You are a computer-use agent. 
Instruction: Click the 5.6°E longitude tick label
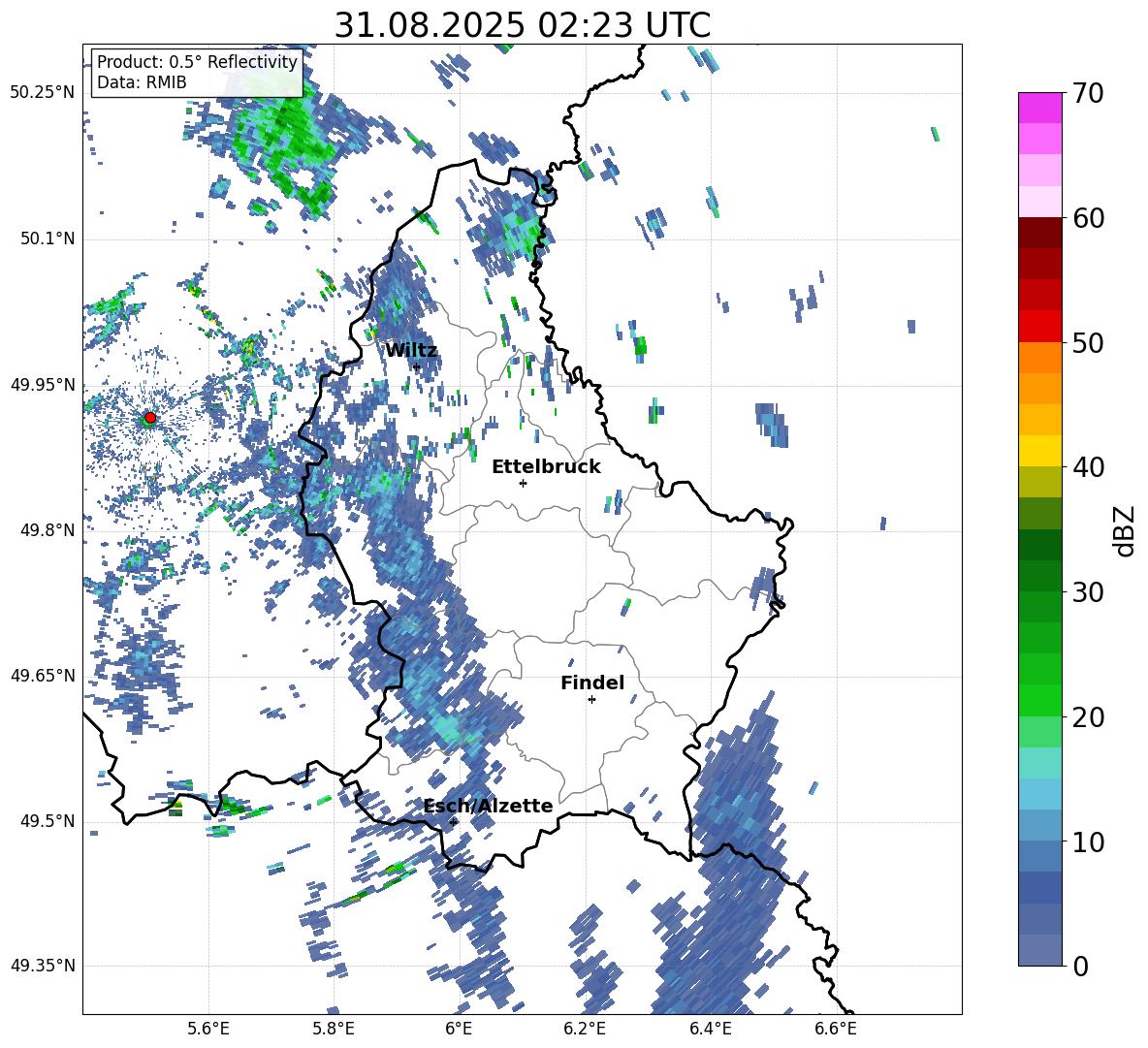pos(208,1030)
